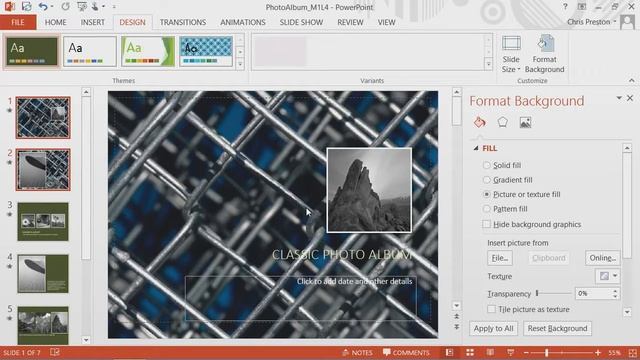Switch to Reading View icon
The image size is (640, 360).
pos(490,352)
